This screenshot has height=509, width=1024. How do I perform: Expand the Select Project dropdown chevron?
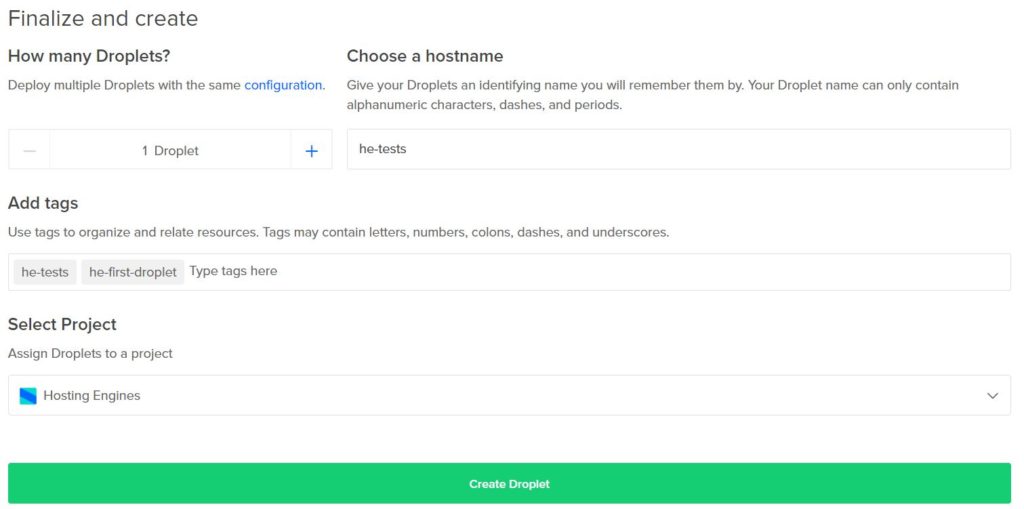(x=993, y=396)
